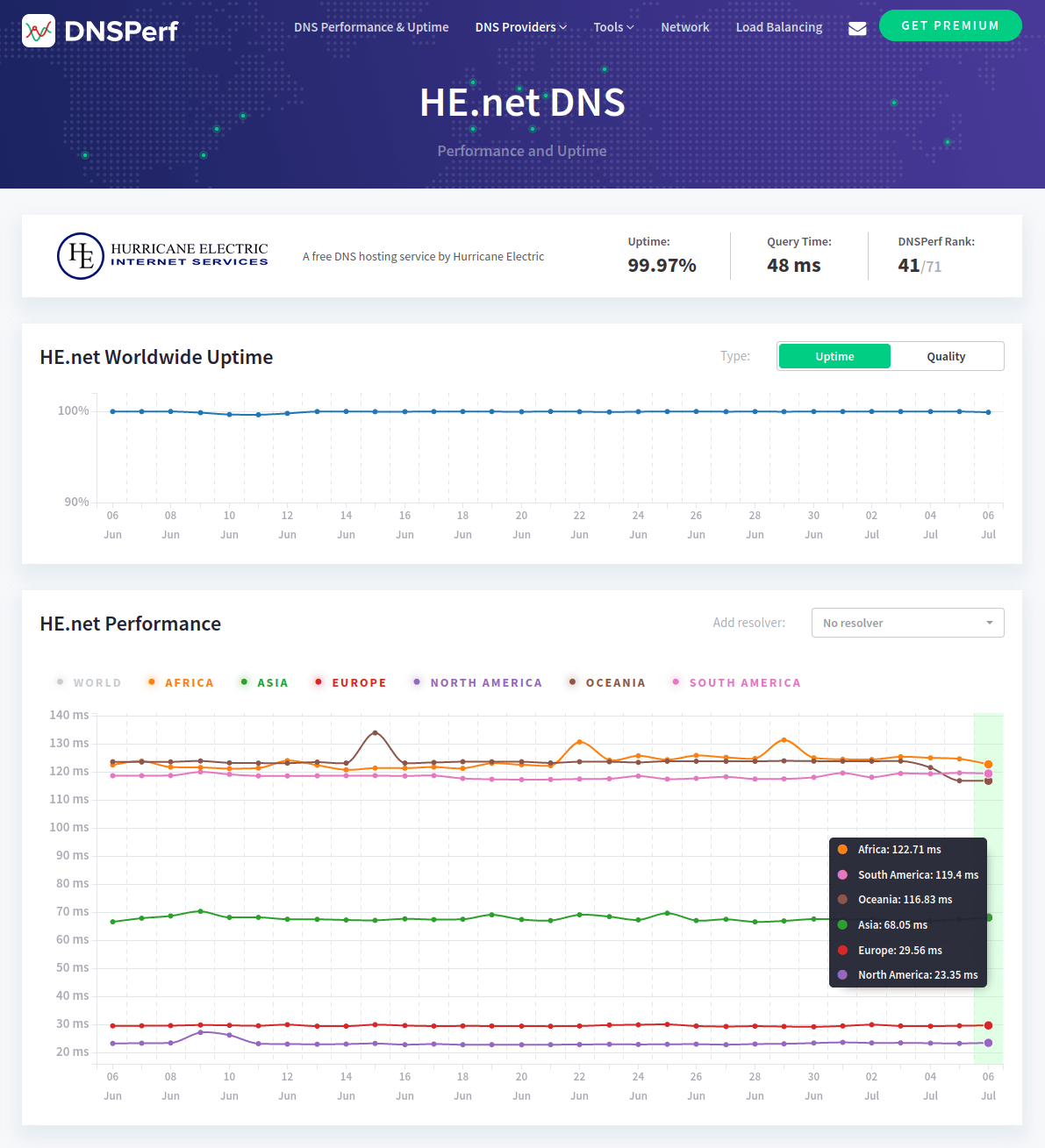The image size is (1045, 1148).
Task: Open DNS Performance & Uptime page
Action: point(371,27)
